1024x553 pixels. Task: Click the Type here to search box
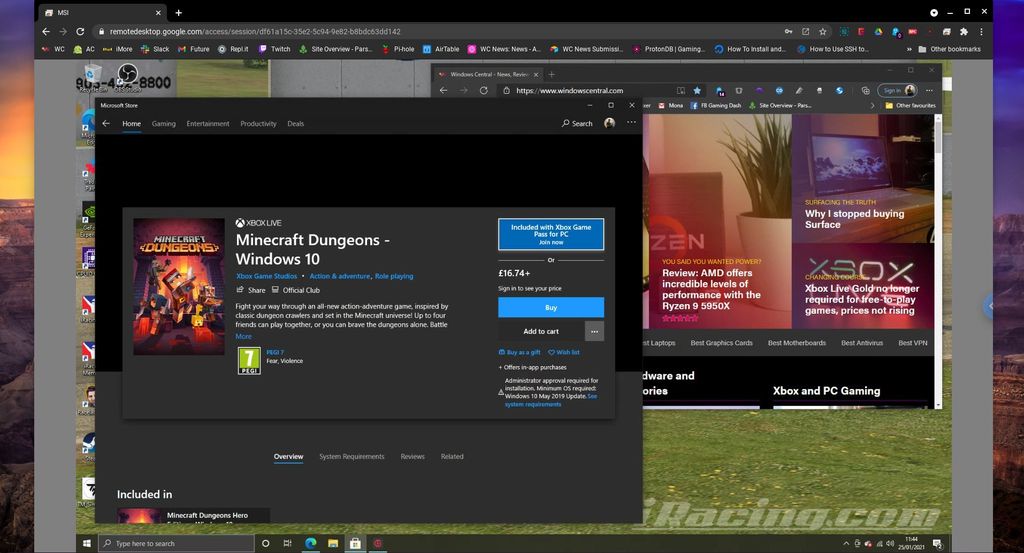[x=175, y=543]
